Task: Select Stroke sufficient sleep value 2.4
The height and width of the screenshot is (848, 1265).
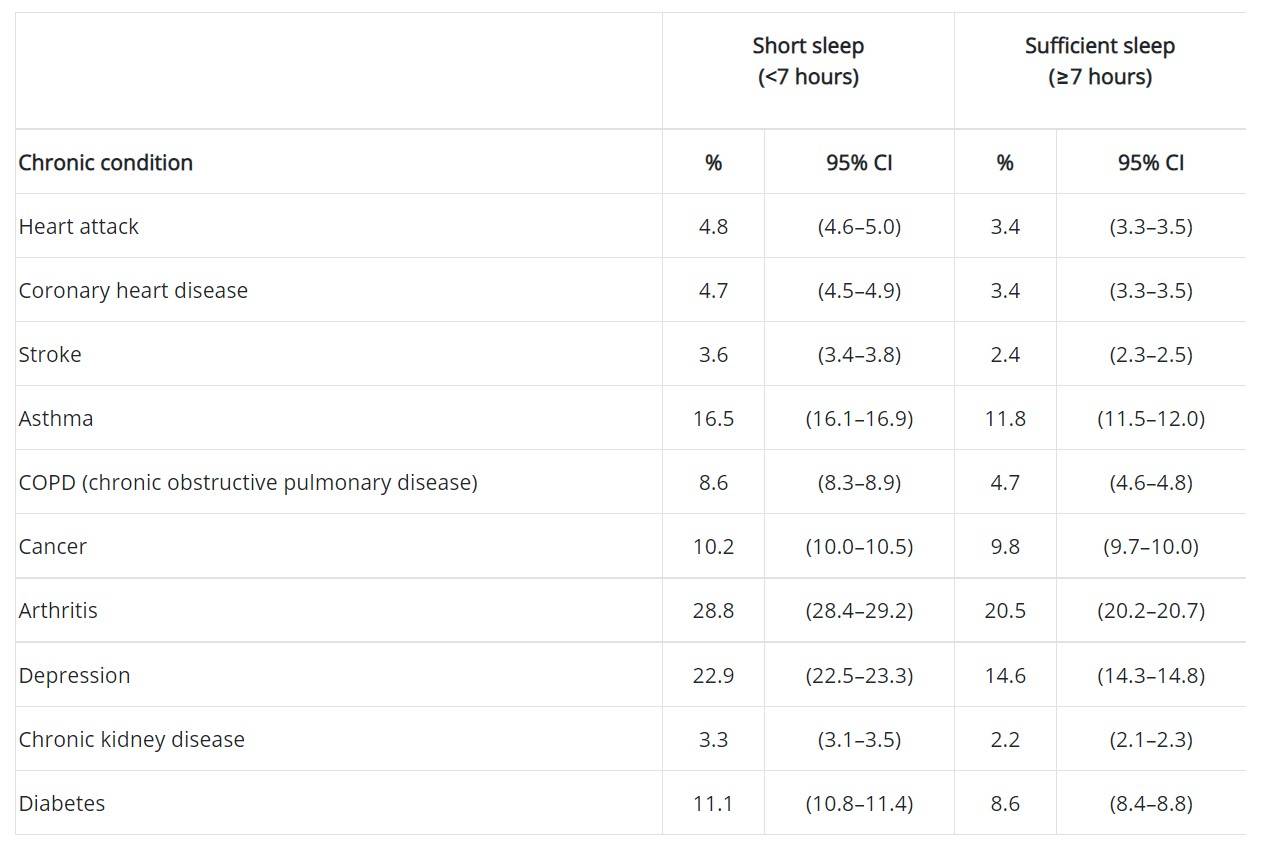Action: (x=1005, y=355)
